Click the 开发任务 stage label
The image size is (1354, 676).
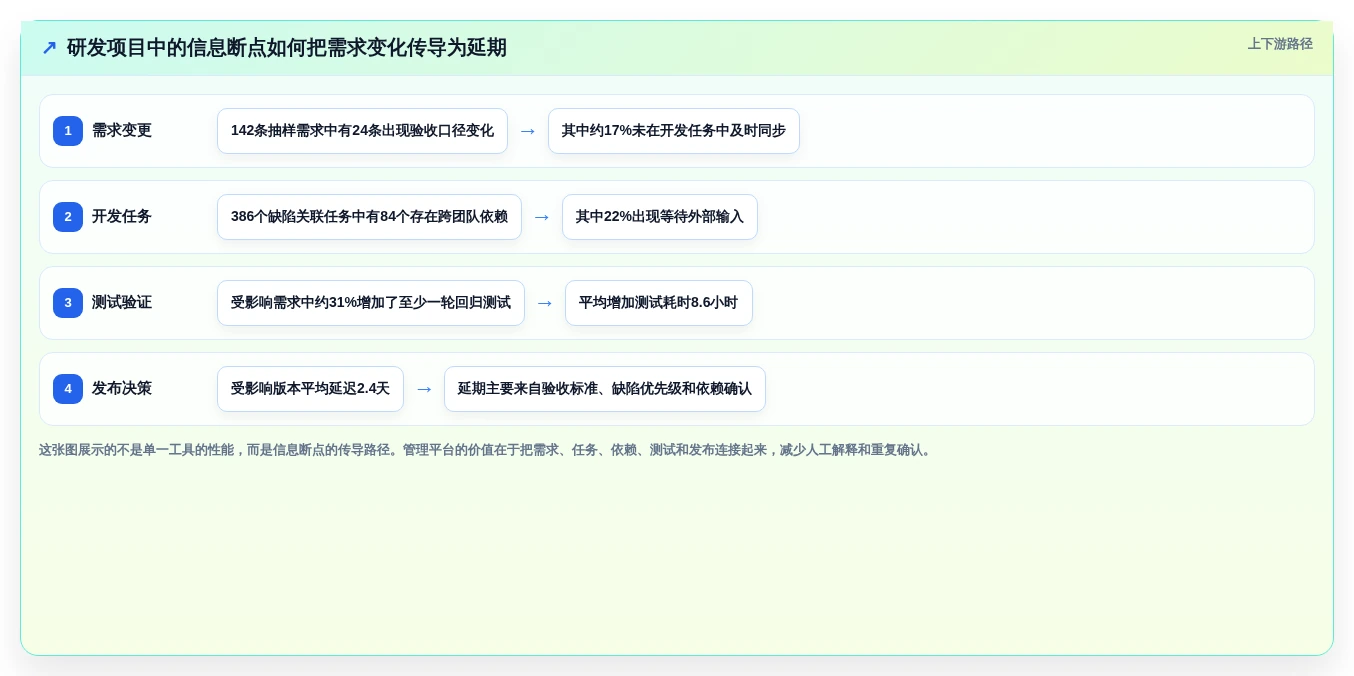pyautogui.click(x=122, y=217)
